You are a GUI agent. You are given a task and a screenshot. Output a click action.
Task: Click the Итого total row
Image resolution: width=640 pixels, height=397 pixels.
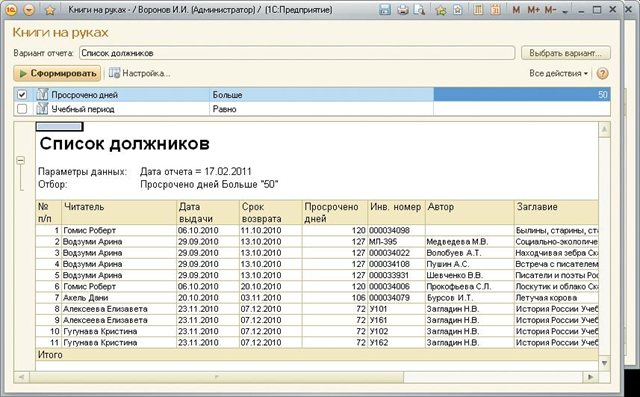317,355
